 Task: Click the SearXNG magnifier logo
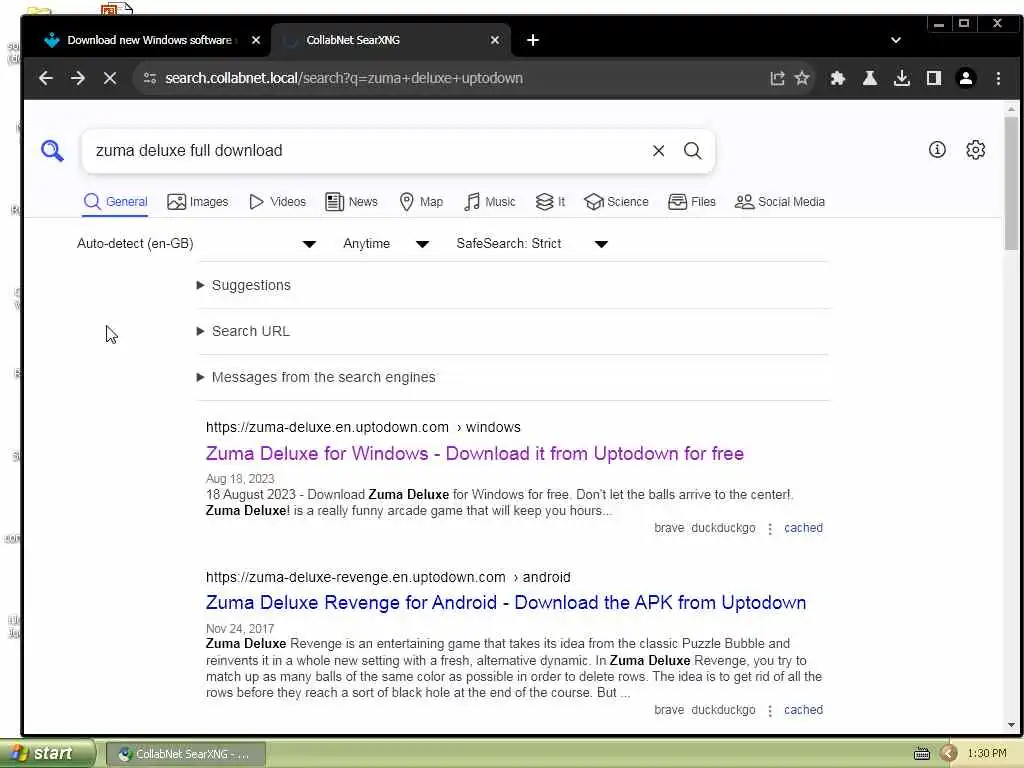52,151
